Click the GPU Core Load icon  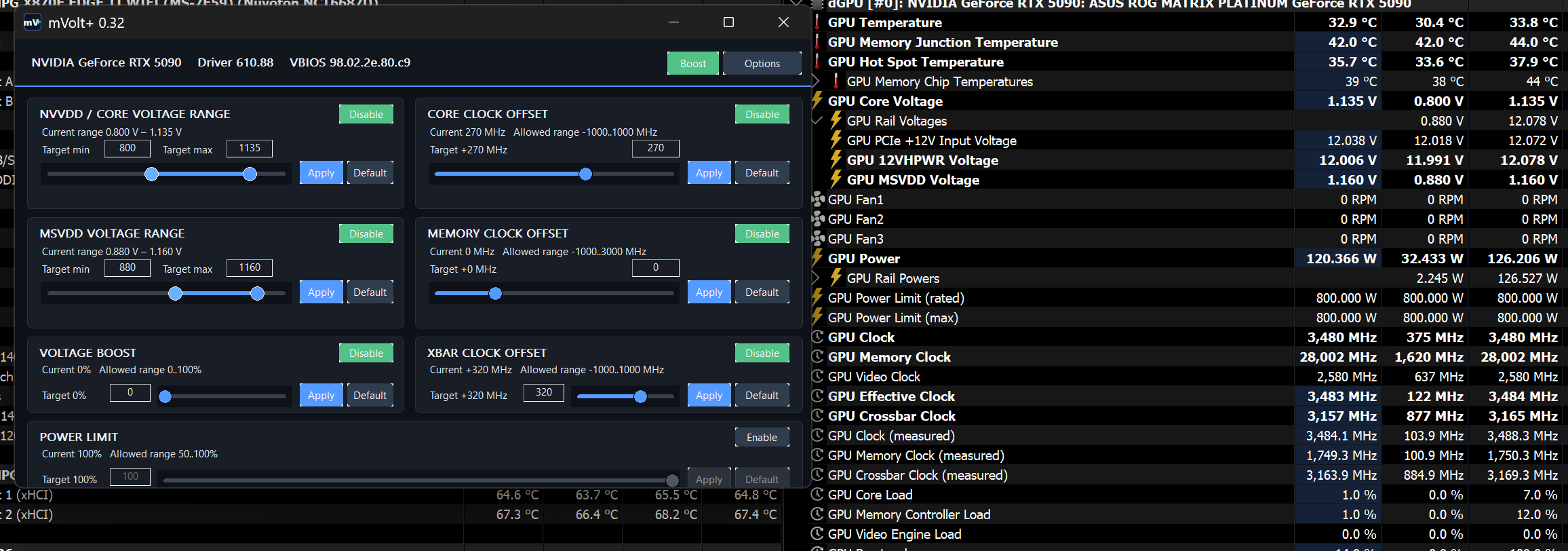818,495
